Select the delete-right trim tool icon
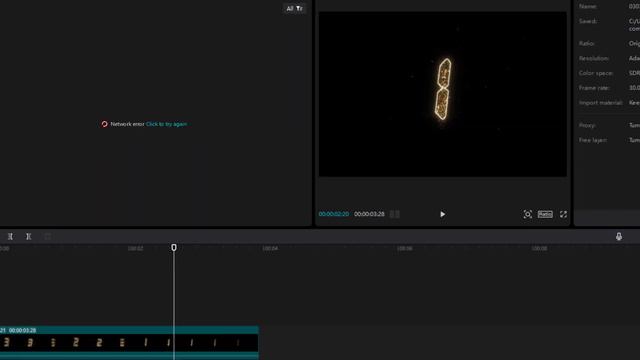The image size is (640, 360). (29, 236)
